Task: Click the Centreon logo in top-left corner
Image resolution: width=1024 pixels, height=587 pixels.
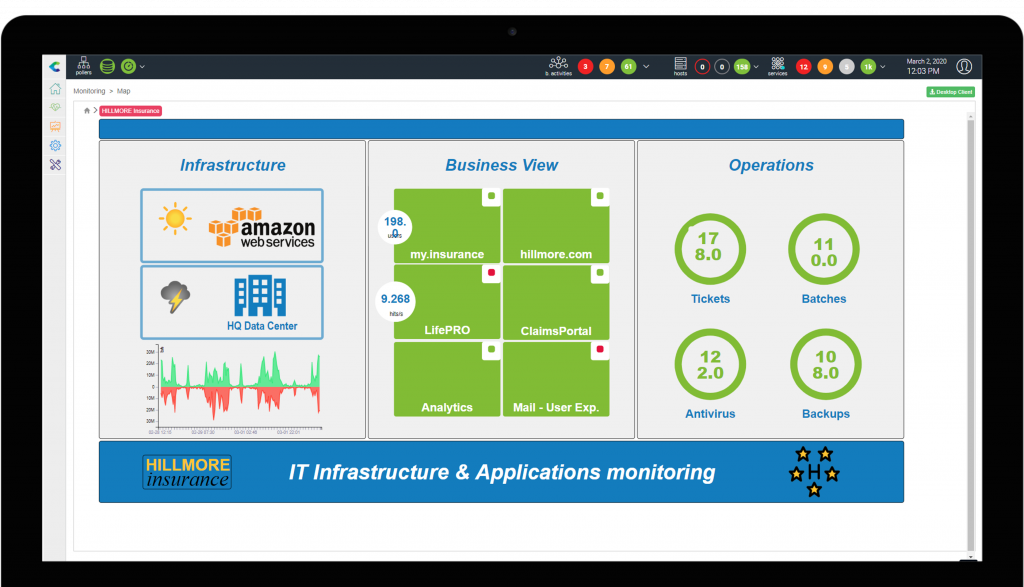Action: tap(55, 66)
